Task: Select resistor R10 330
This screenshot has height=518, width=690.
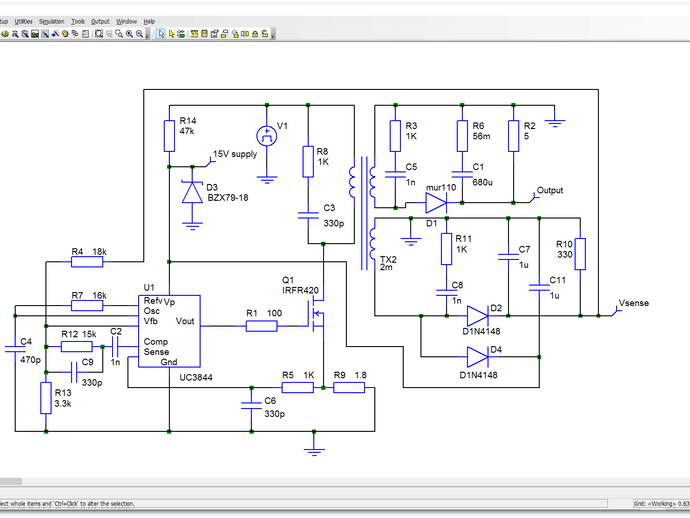Action: point(580,254)
